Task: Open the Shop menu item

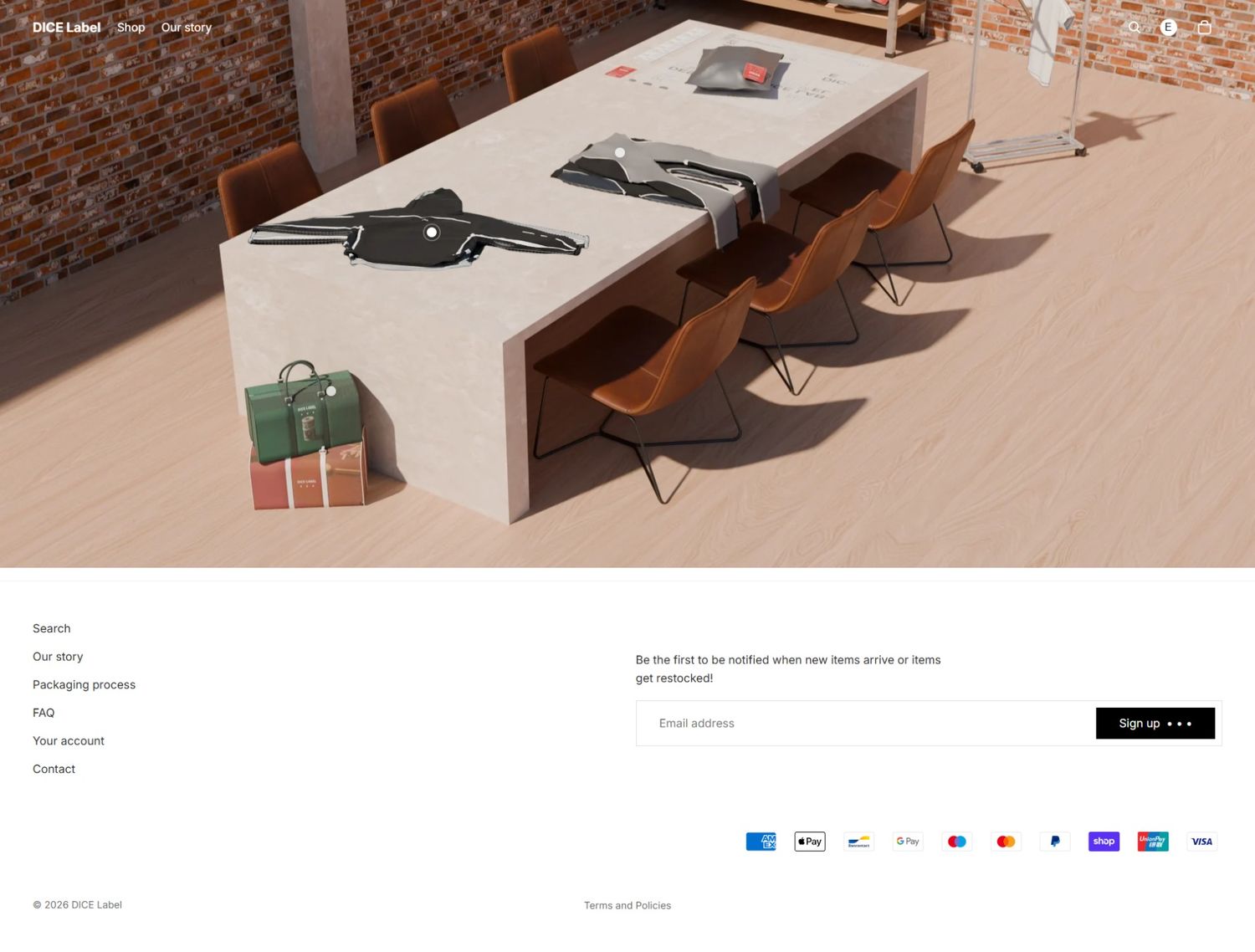Action: point(131,28)
